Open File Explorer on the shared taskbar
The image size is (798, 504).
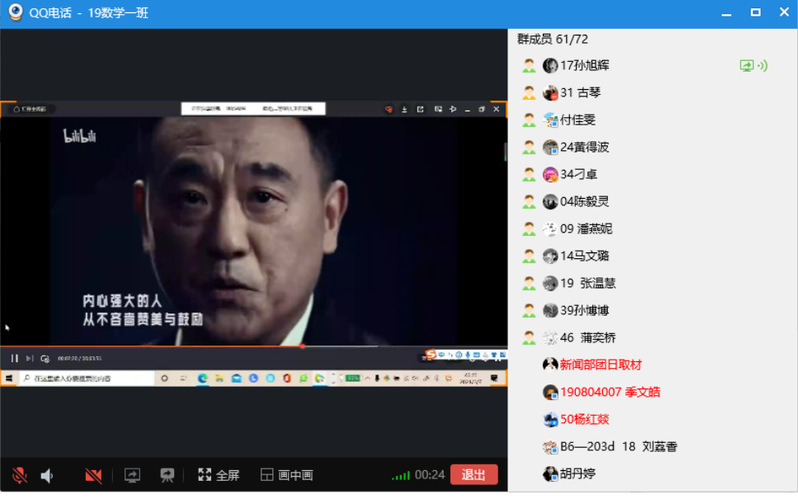pos(219,378)
